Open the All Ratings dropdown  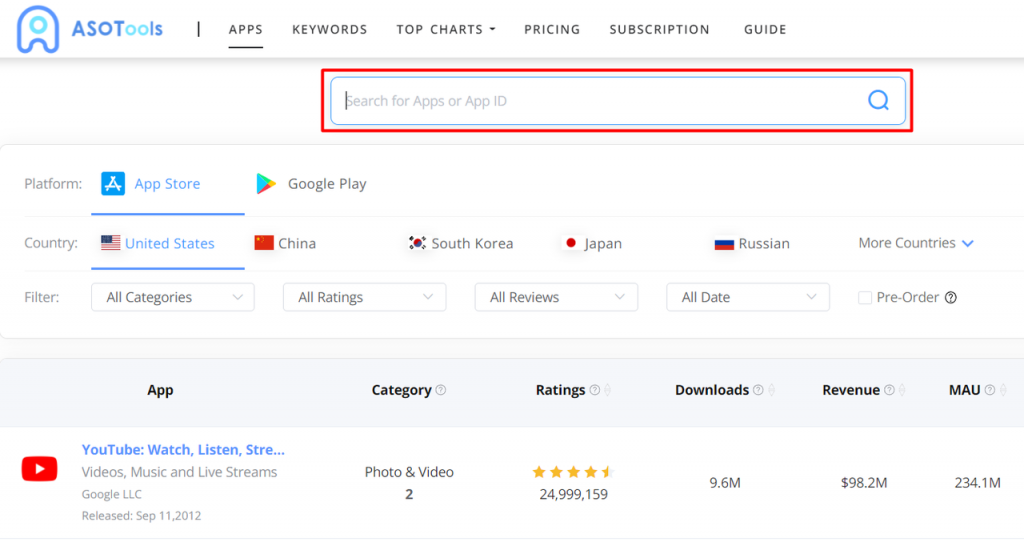click(364, 297)
